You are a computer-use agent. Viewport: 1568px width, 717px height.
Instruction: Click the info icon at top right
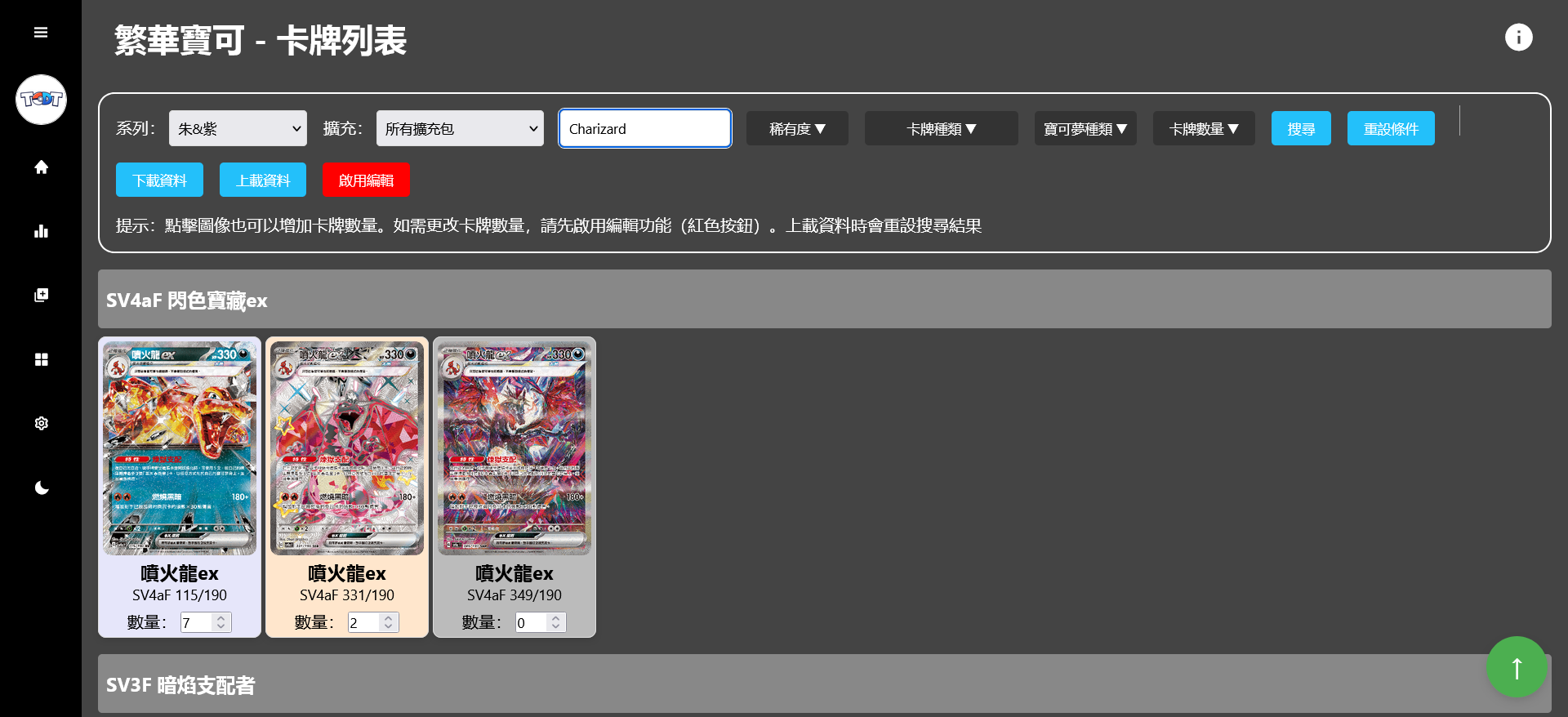1518,38
